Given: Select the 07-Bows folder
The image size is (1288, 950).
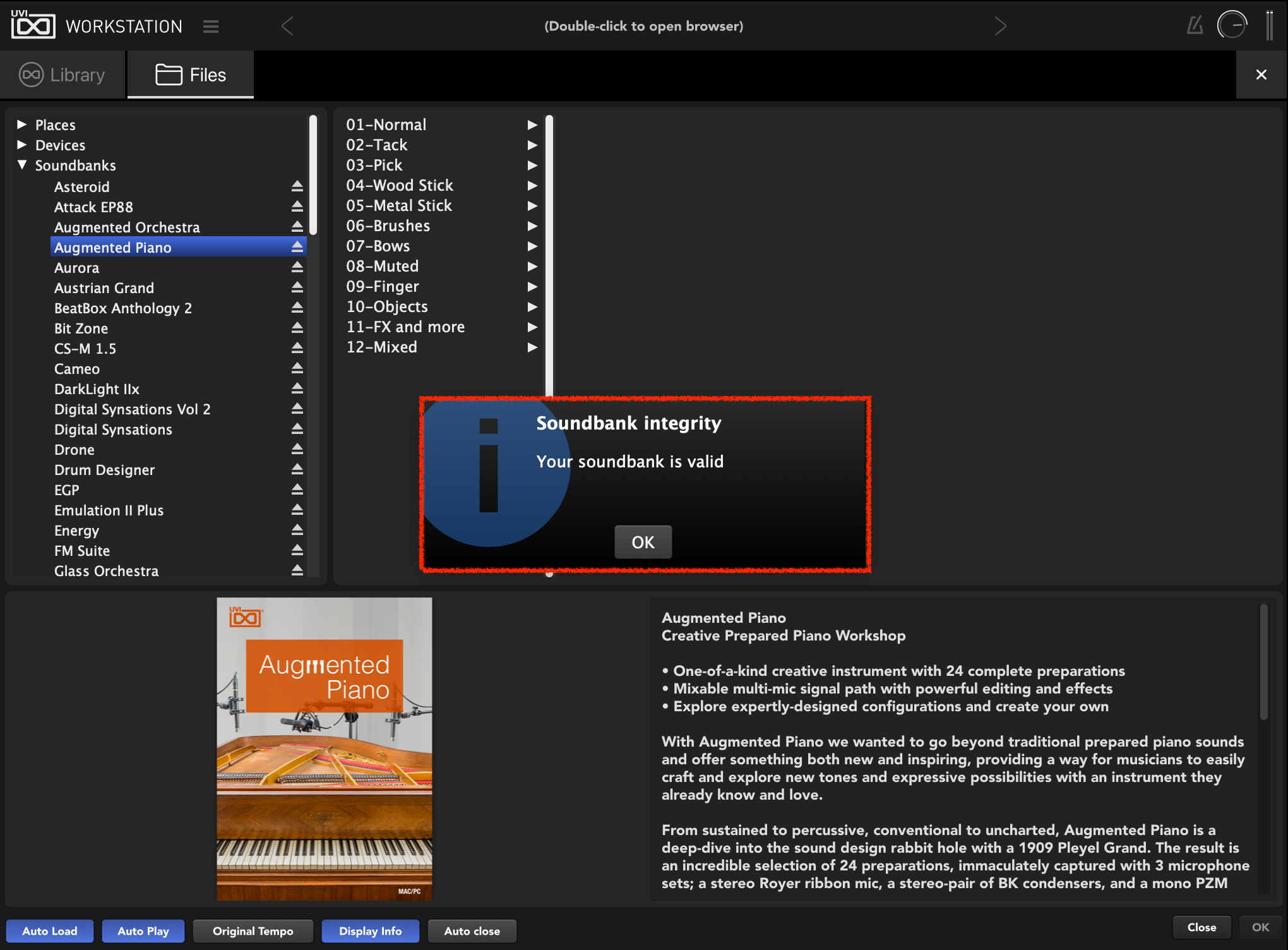Looking at the screenshot, I should click(x=441, y=246).
